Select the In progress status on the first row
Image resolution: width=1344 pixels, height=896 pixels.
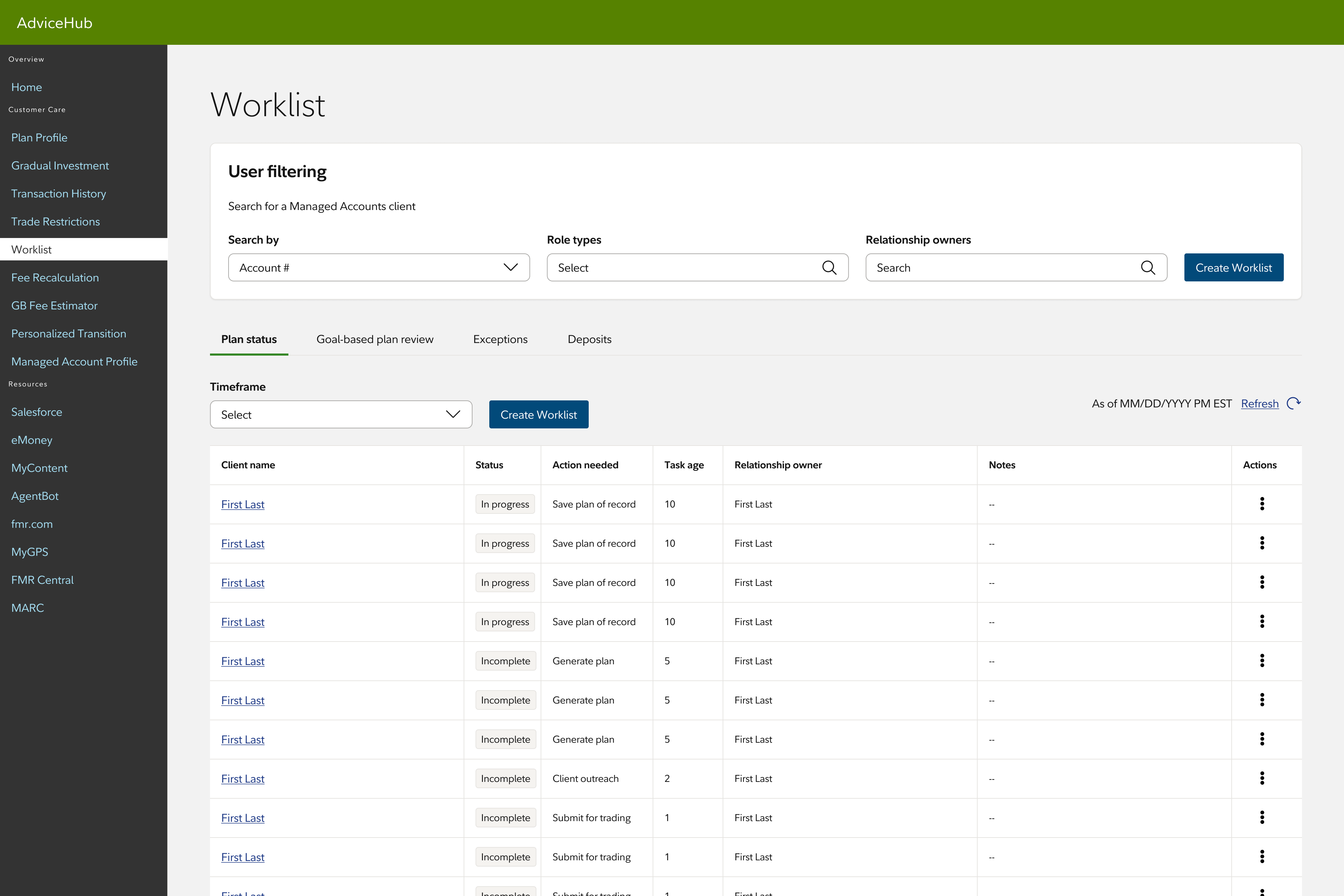pos(505,504)
